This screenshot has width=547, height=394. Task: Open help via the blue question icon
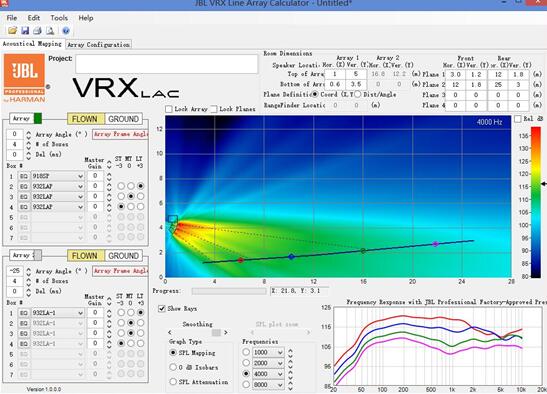66,31
